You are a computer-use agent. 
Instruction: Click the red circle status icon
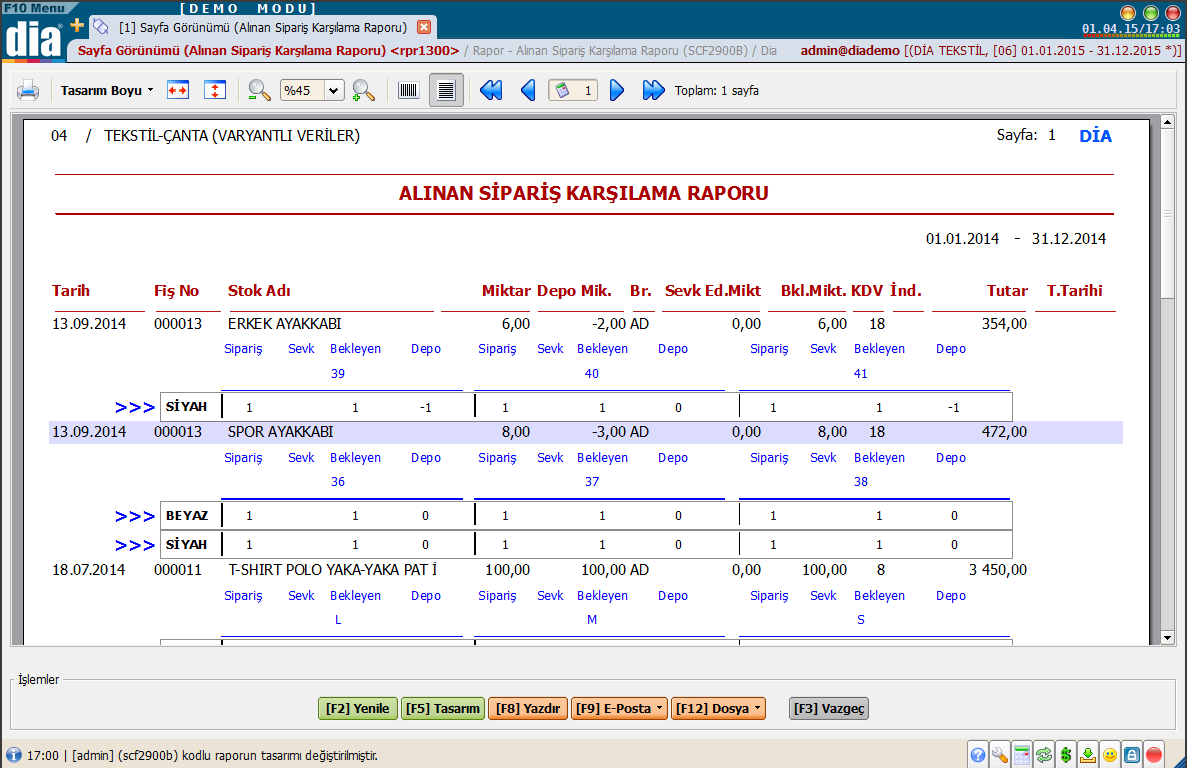click(1154, 754)
